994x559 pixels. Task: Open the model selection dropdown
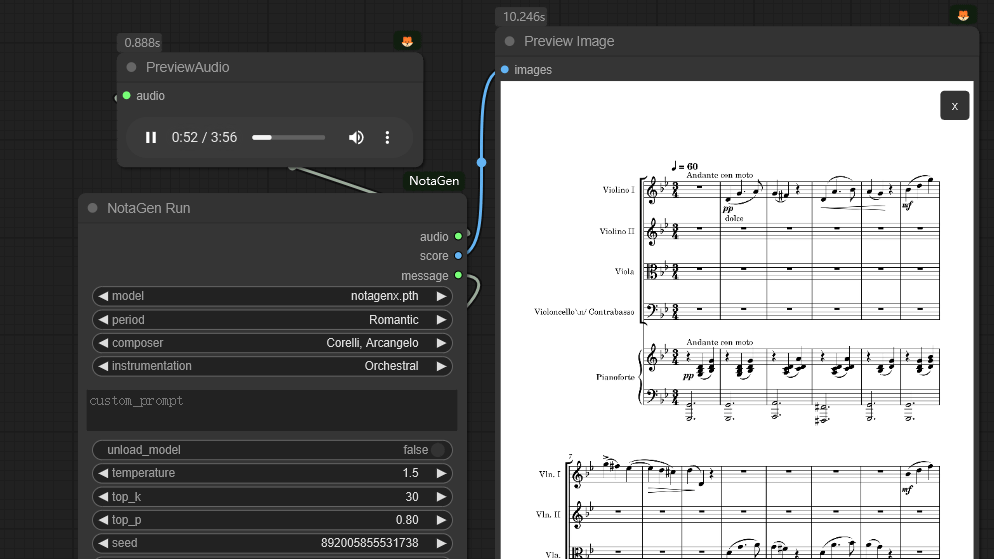click(272, 296)
